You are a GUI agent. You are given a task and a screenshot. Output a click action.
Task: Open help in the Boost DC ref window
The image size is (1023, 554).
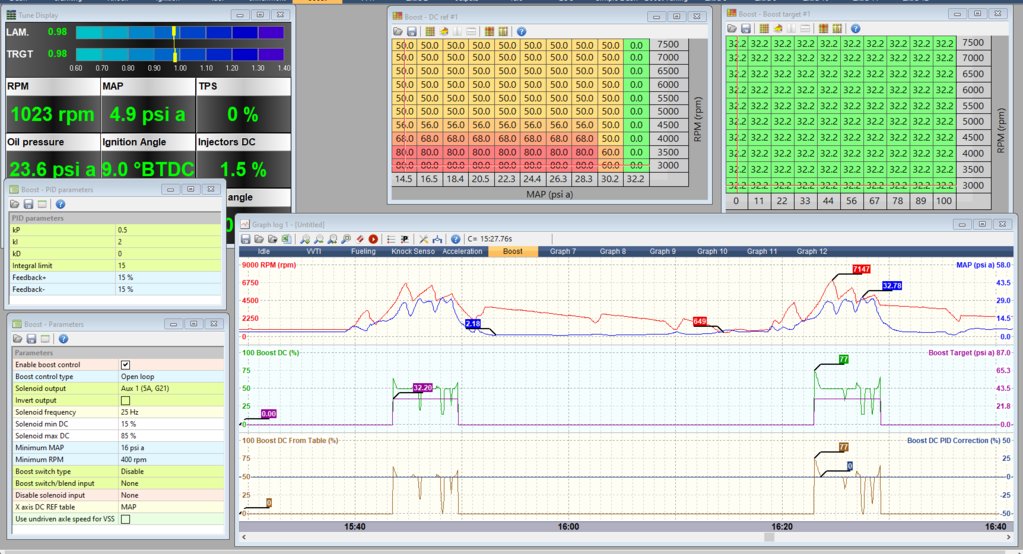tap(521, 31)
